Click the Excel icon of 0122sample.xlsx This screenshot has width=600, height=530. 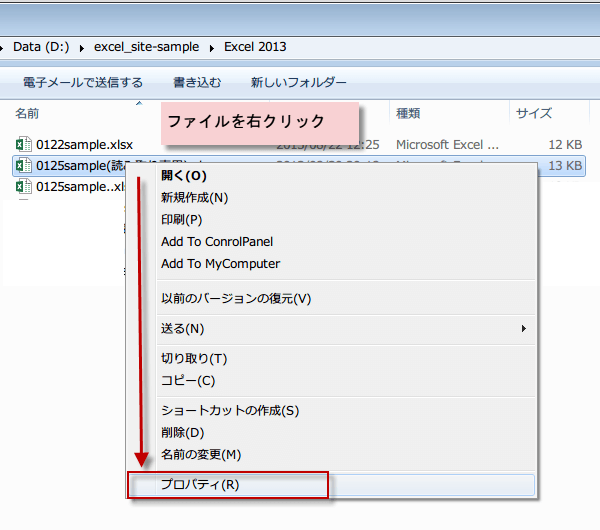[x=24, y=144]
